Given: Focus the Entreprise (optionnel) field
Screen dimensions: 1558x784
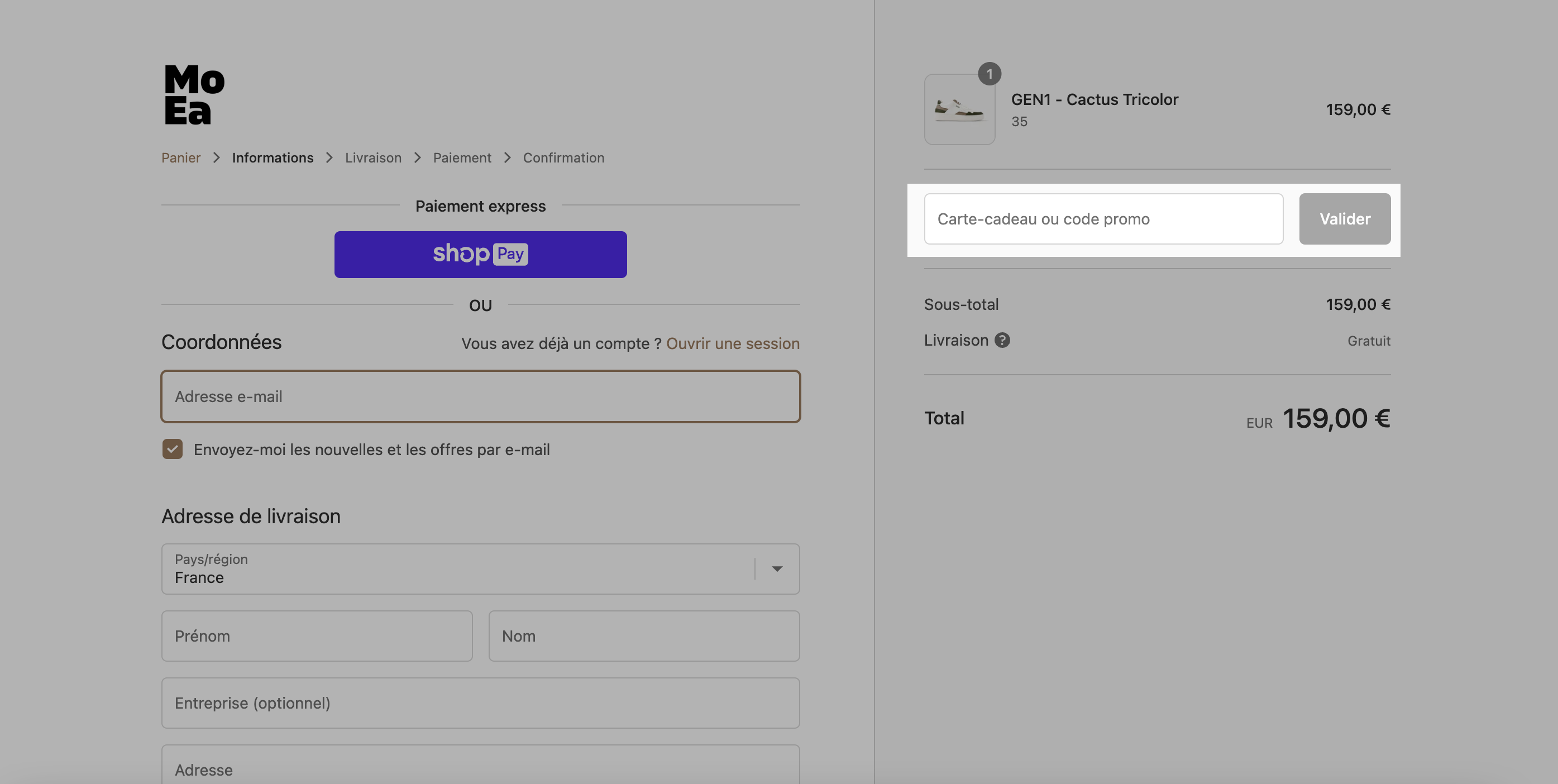Looking at the screenshot, I should tap(480, 703).
